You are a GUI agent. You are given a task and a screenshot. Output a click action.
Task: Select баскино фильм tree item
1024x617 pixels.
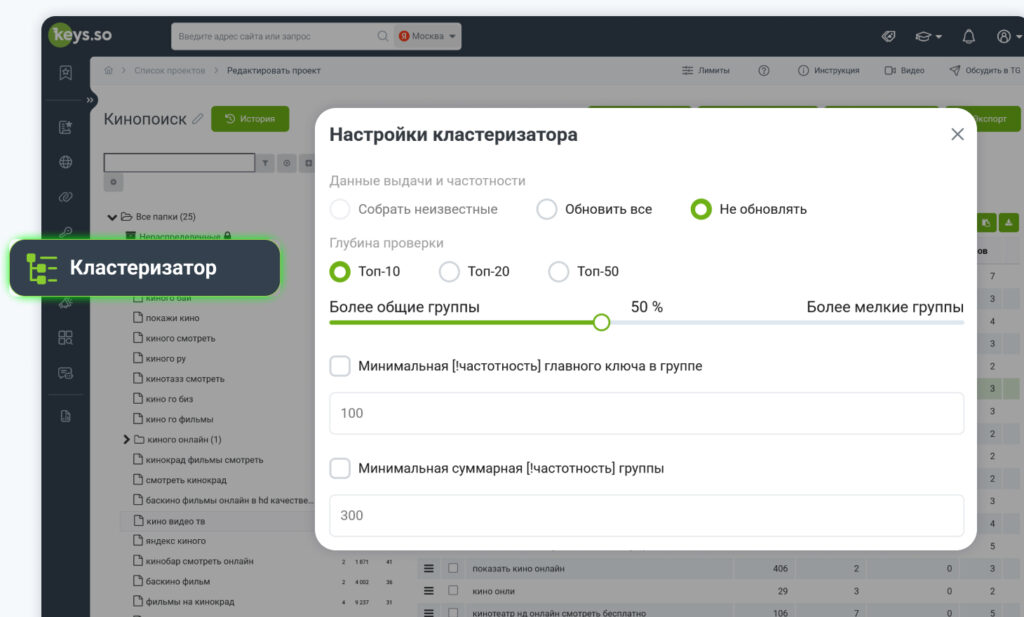(x=172, y=581)
